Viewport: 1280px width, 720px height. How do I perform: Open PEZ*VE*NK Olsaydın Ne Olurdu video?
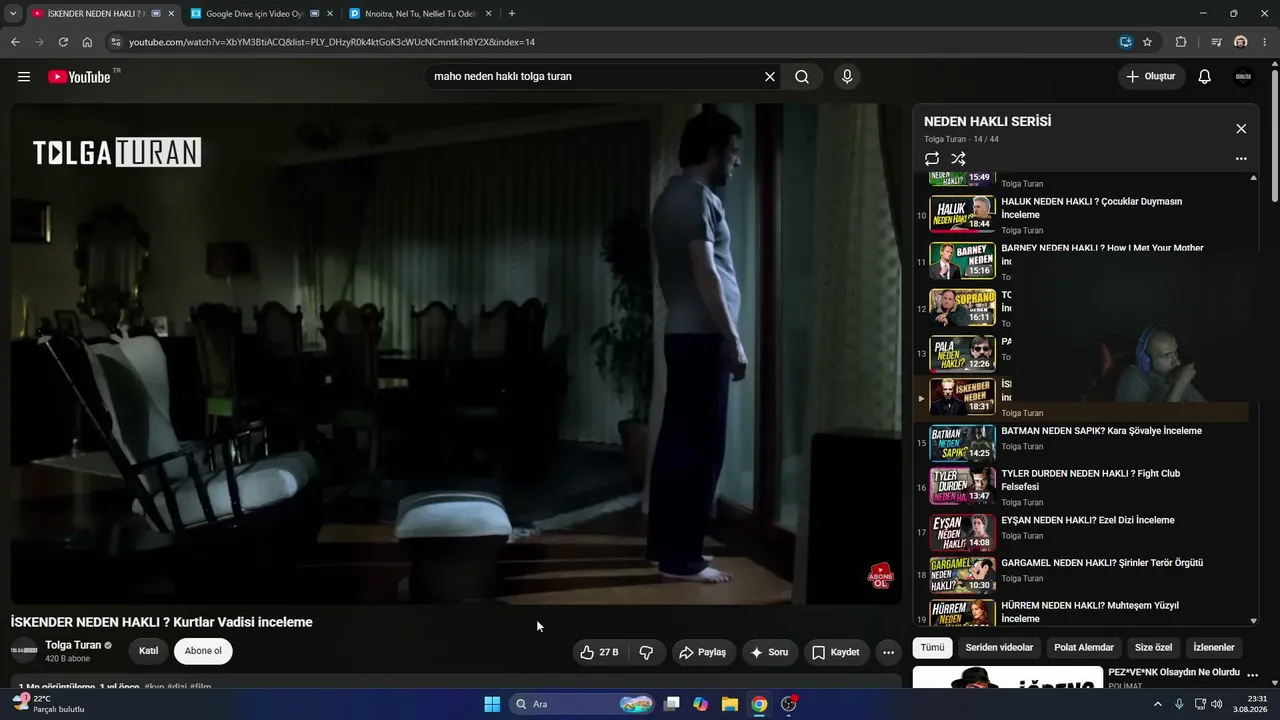[x=1174, y=672]
